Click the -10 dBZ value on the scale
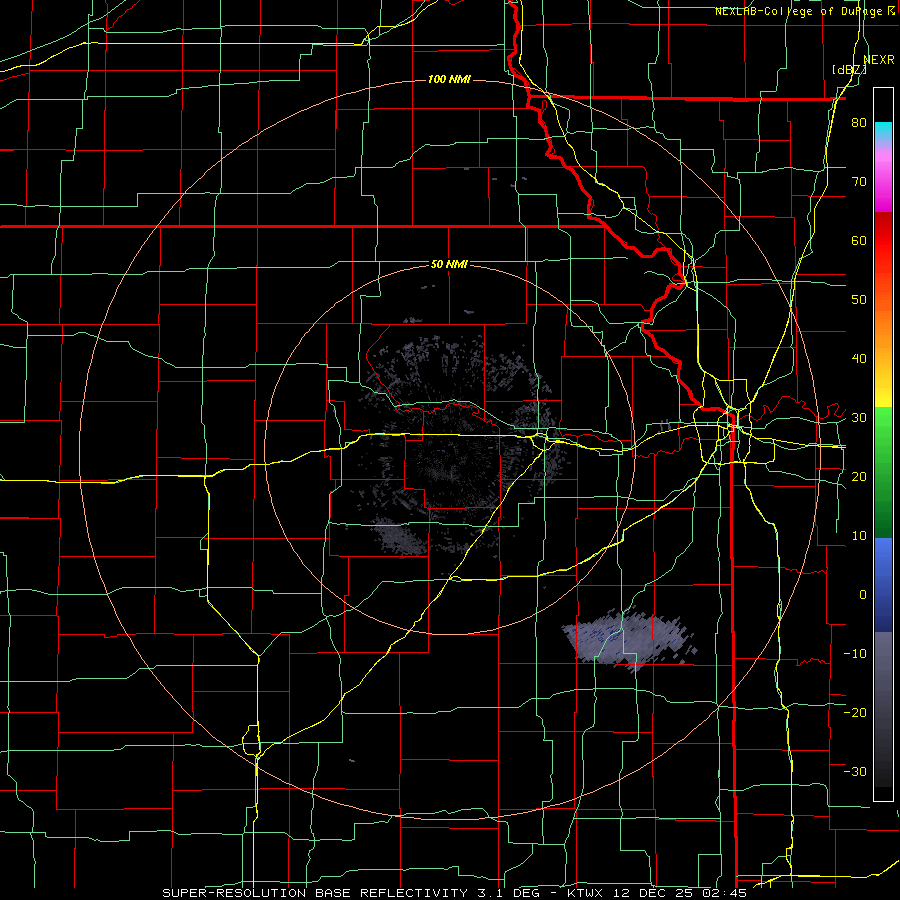 pyautogui.click(x=855, y=653)
